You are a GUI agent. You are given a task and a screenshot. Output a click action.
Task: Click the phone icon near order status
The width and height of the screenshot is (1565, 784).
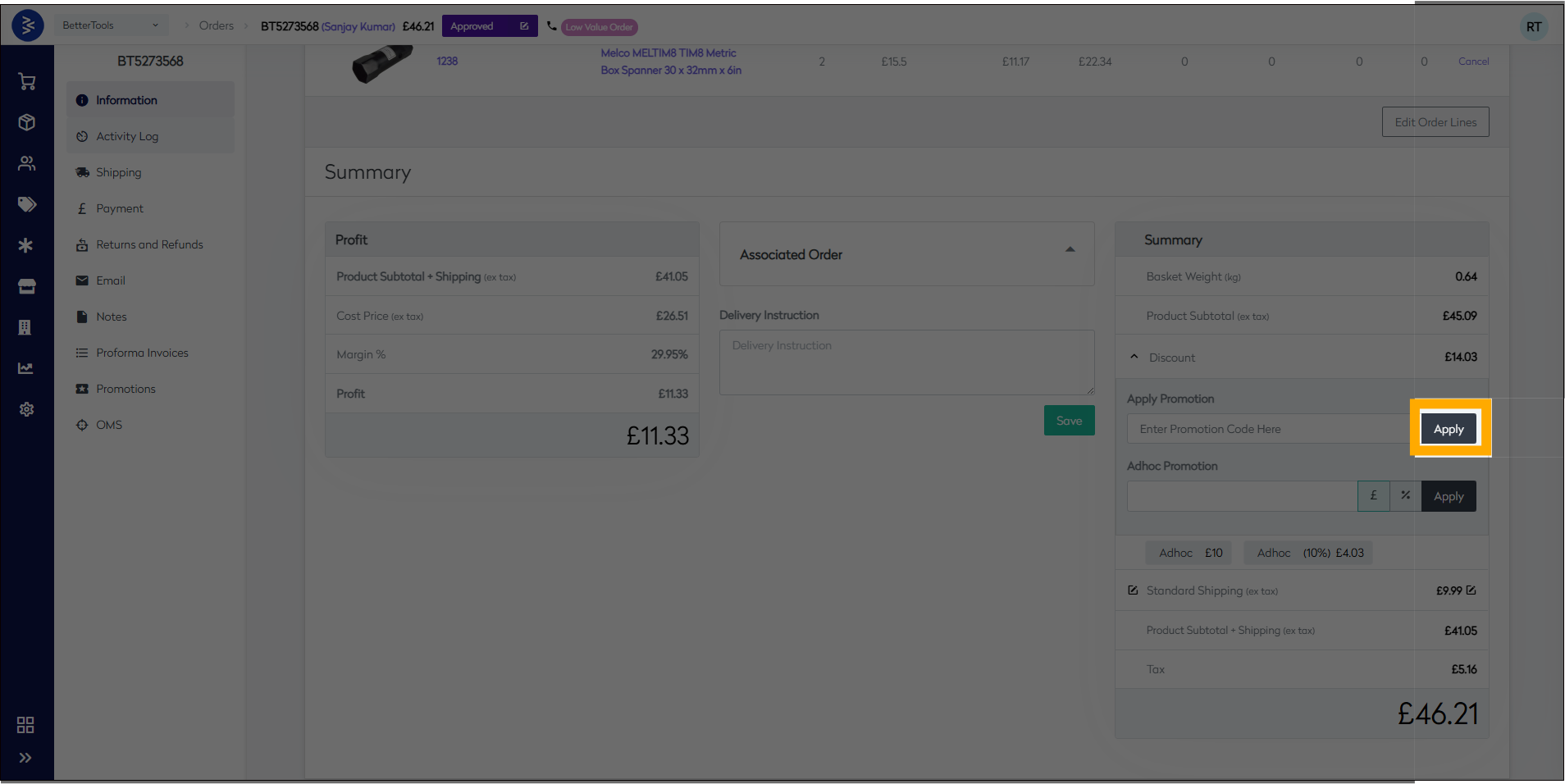point(552,26)
